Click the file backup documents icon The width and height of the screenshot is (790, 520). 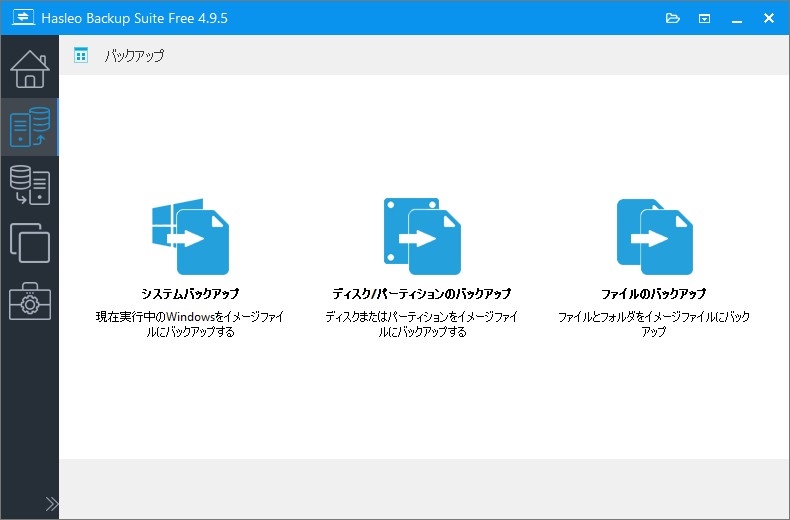[654, 236]
